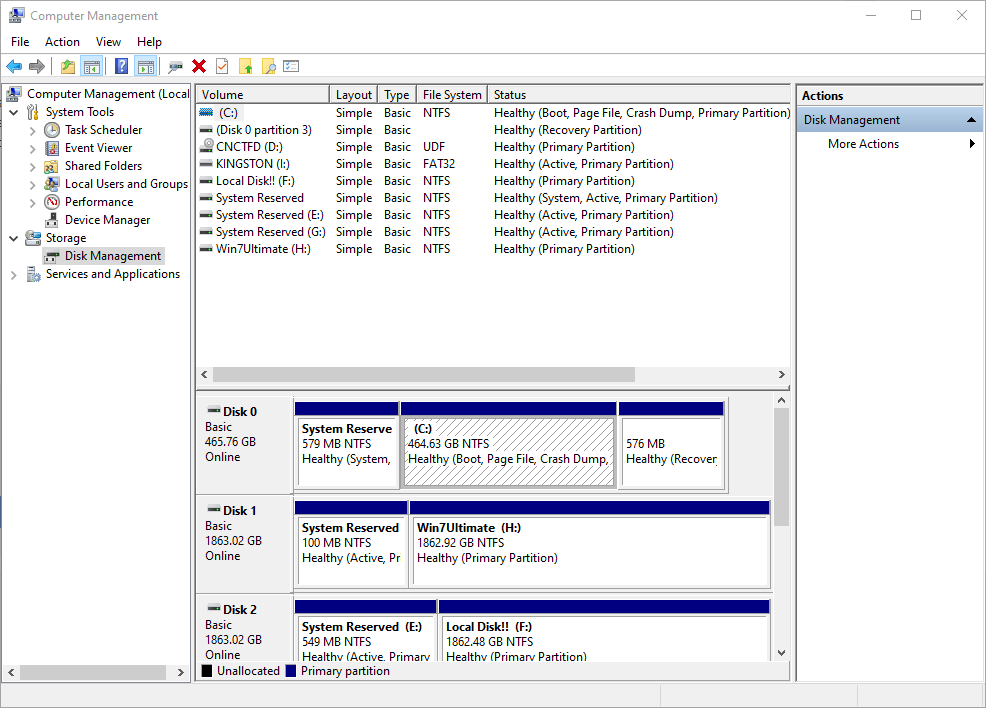
Task: Click More Actions in Actions pane
Action: click(x=863, y=144)
